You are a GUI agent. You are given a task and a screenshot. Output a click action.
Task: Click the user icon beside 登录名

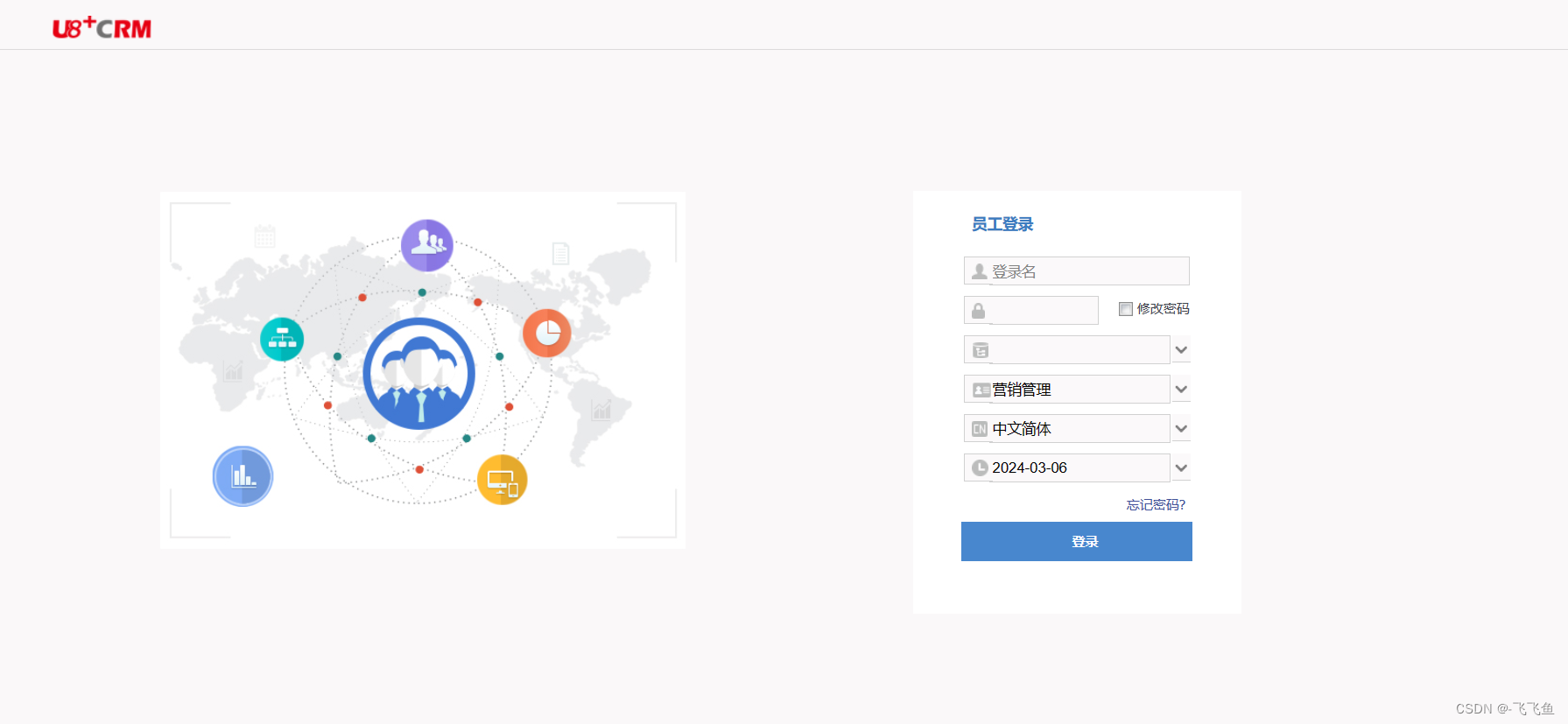click(980, 271)
